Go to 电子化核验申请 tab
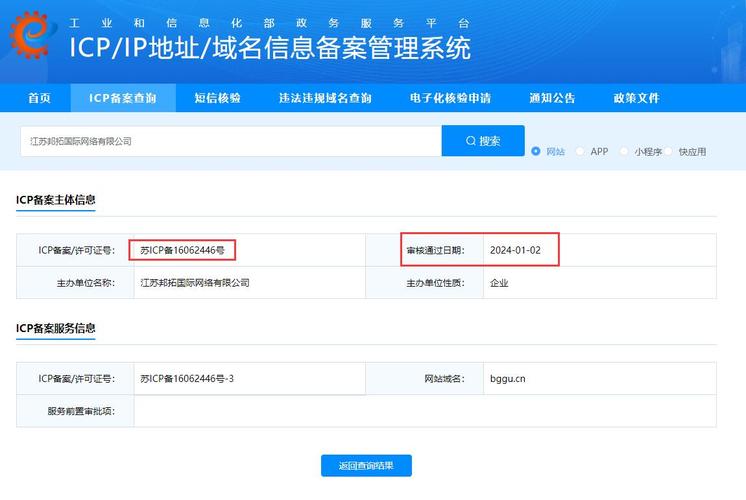The height and width of the screenshot is (500, 746). pos(450,98)
